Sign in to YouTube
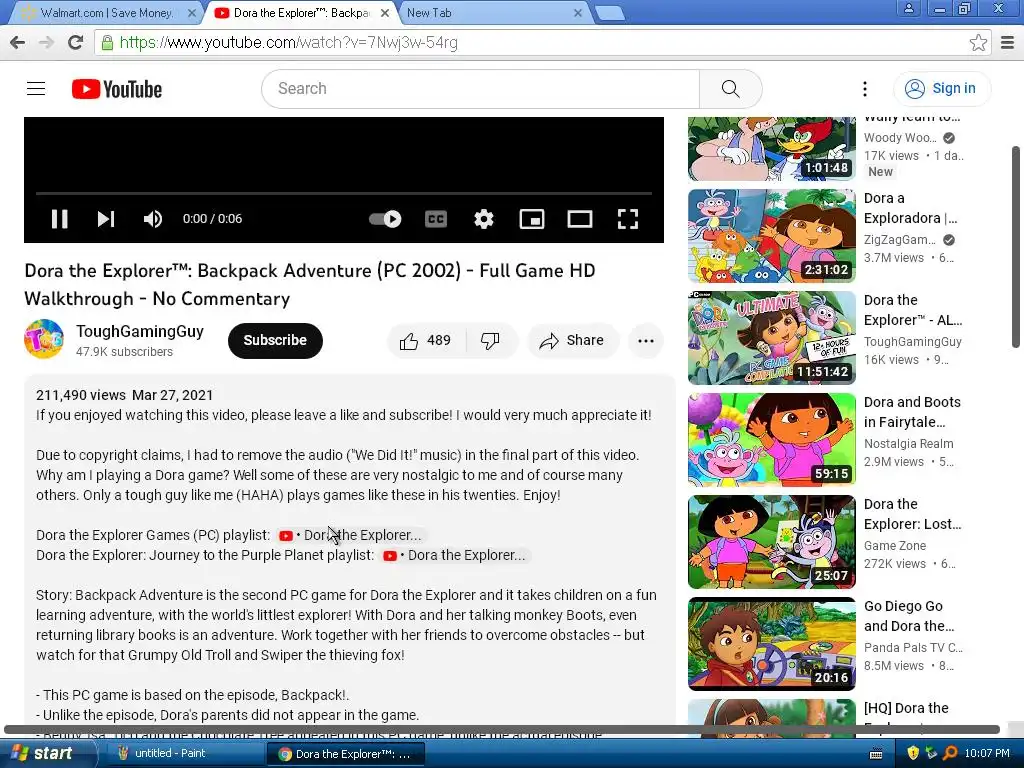 tap(941, 89)
